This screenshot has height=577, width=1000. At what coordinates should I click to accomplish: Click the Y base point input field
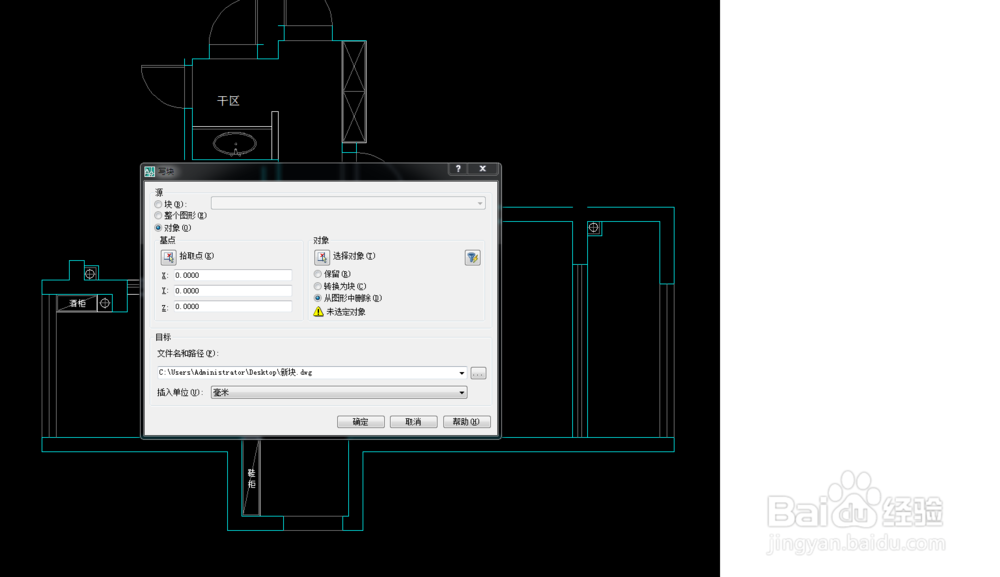click(233, 291)
